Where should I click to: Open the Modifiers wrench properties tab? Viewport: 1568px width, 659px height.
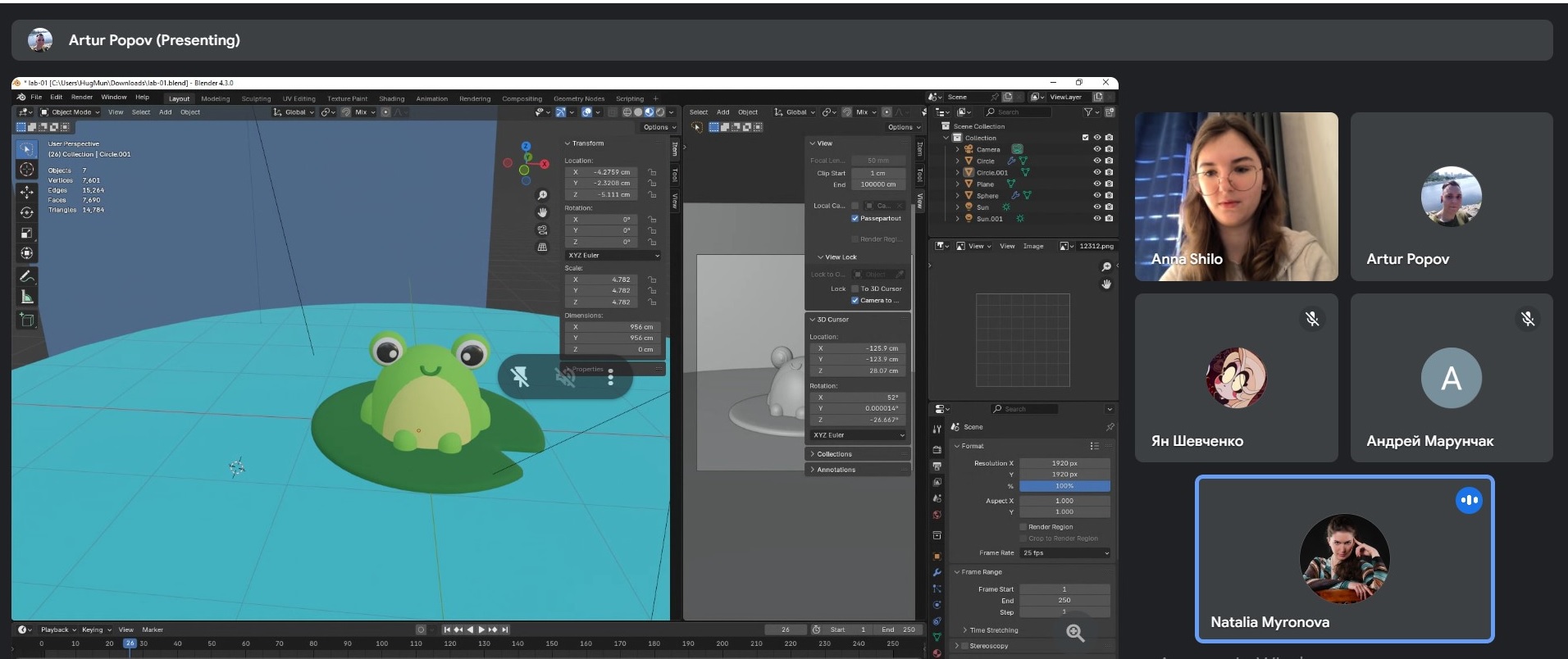(937, 572)
